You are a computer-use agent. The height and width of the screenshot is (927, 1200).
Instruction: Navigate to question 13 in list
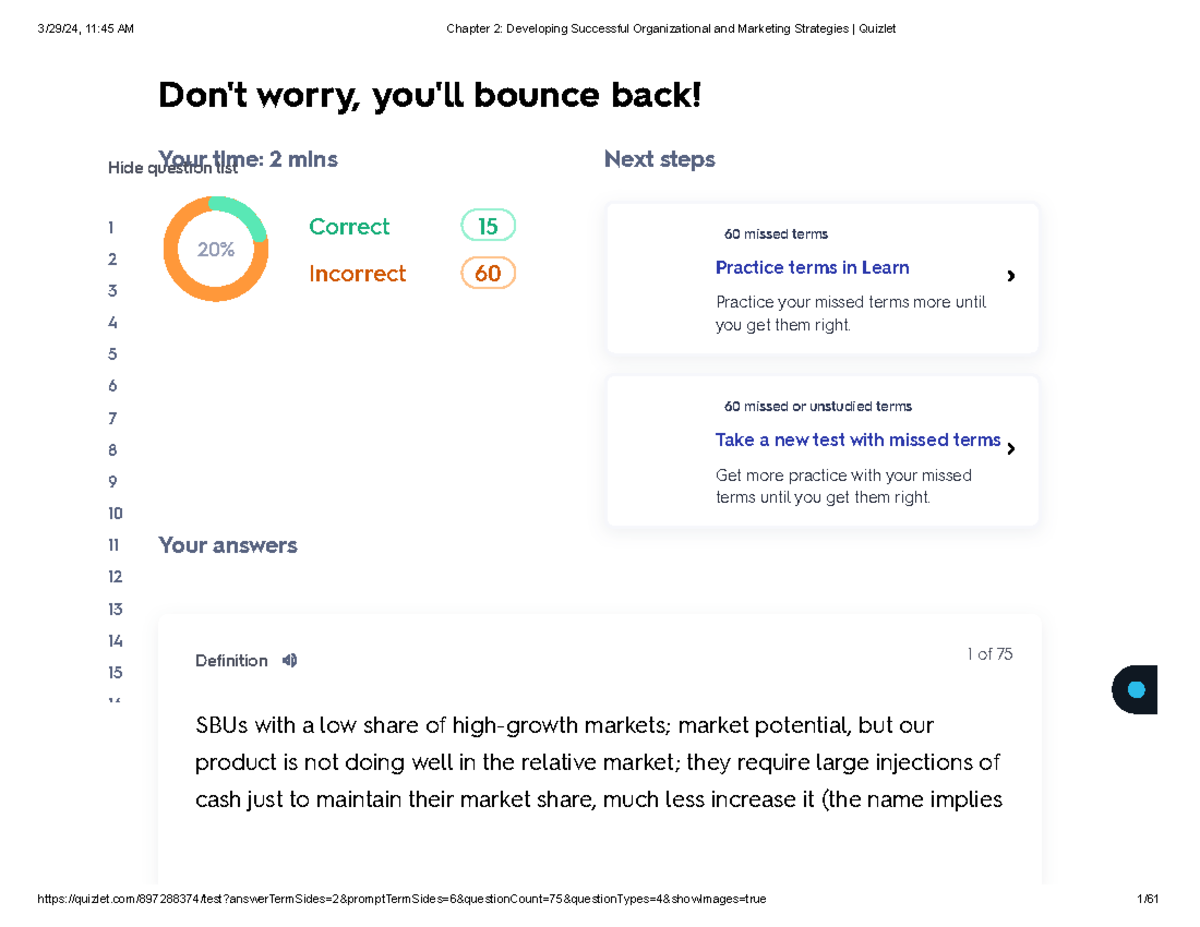(x=115, y=609)
